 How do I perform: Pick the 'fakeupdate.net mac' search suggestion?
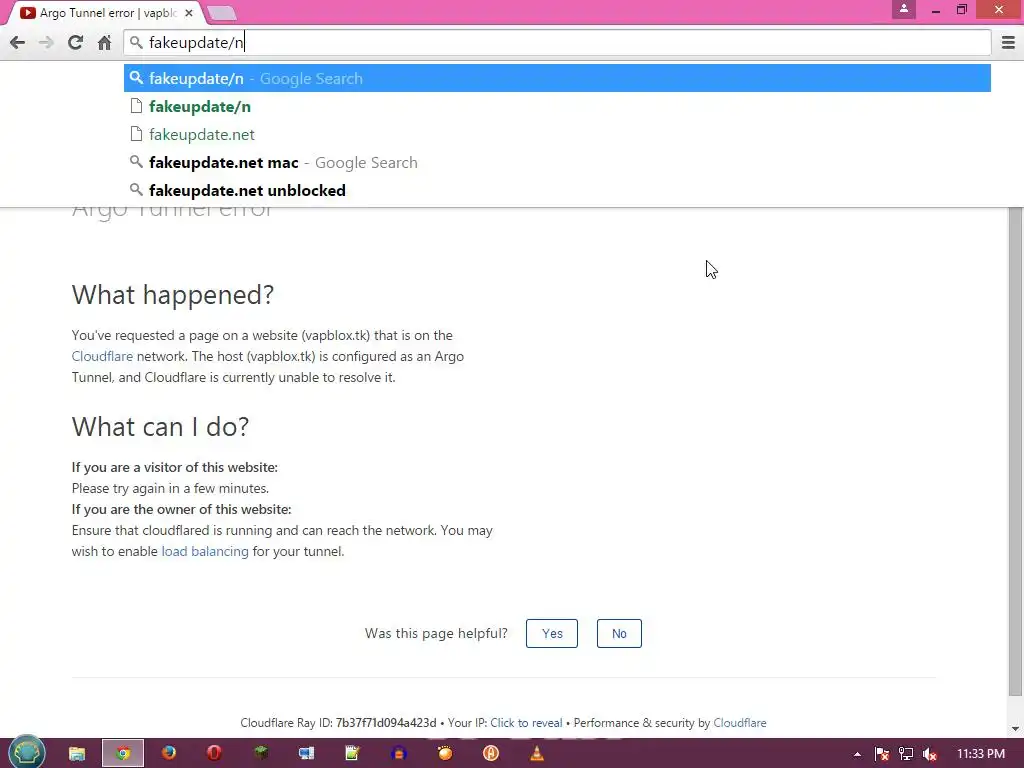pos(557,163)
